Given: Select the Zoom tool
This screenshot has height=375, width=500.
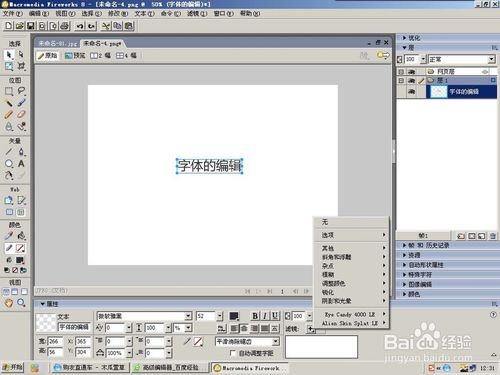Looking at the screenshot, I should point(21,303).
